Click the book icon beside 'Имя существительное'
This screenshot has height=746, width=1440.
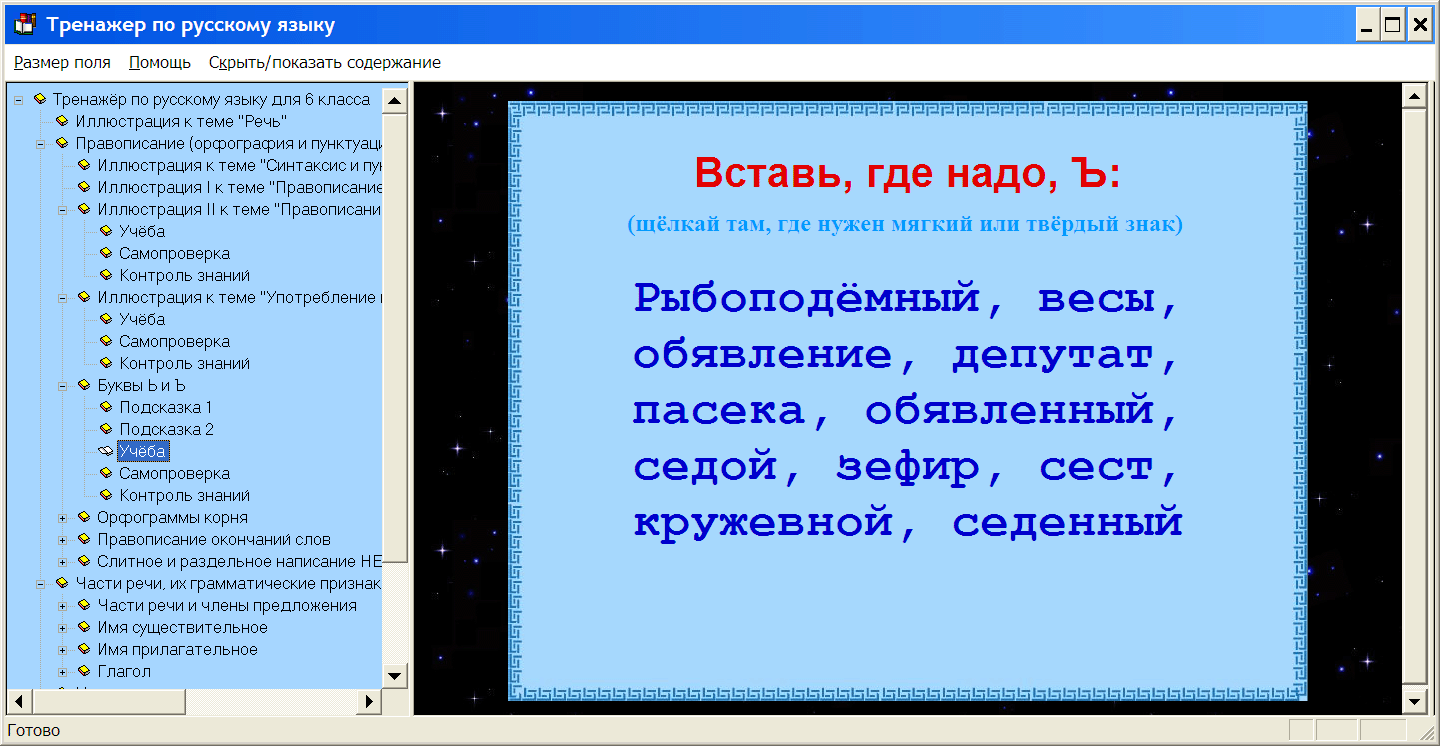84,627
